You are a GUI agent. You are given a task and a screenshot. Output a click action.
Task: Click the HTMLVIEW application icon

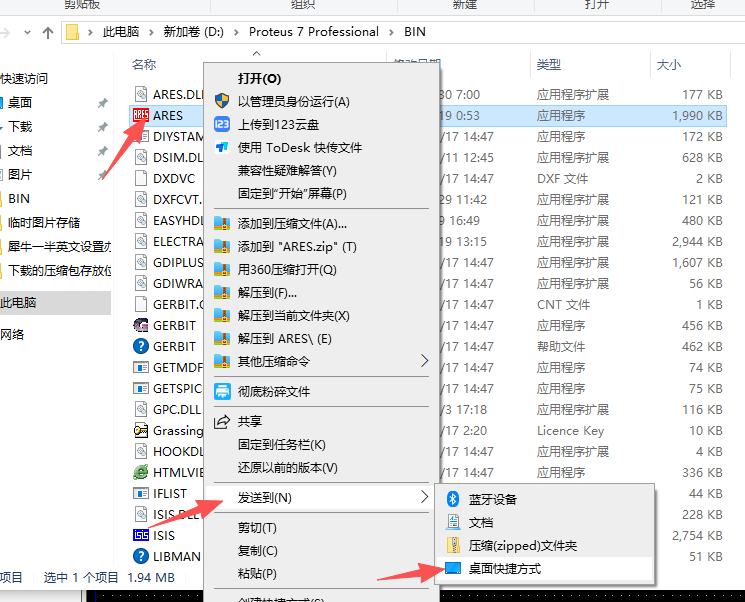pos(141,472)
